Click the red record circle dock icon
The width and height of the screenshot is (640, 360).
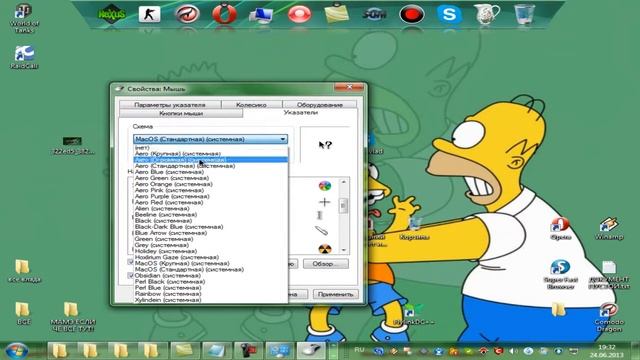411,15
